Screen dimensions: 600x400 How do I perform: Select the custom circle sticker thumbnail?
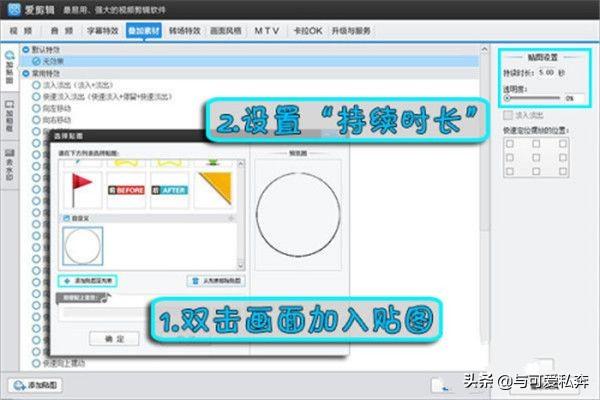point(82,247)
